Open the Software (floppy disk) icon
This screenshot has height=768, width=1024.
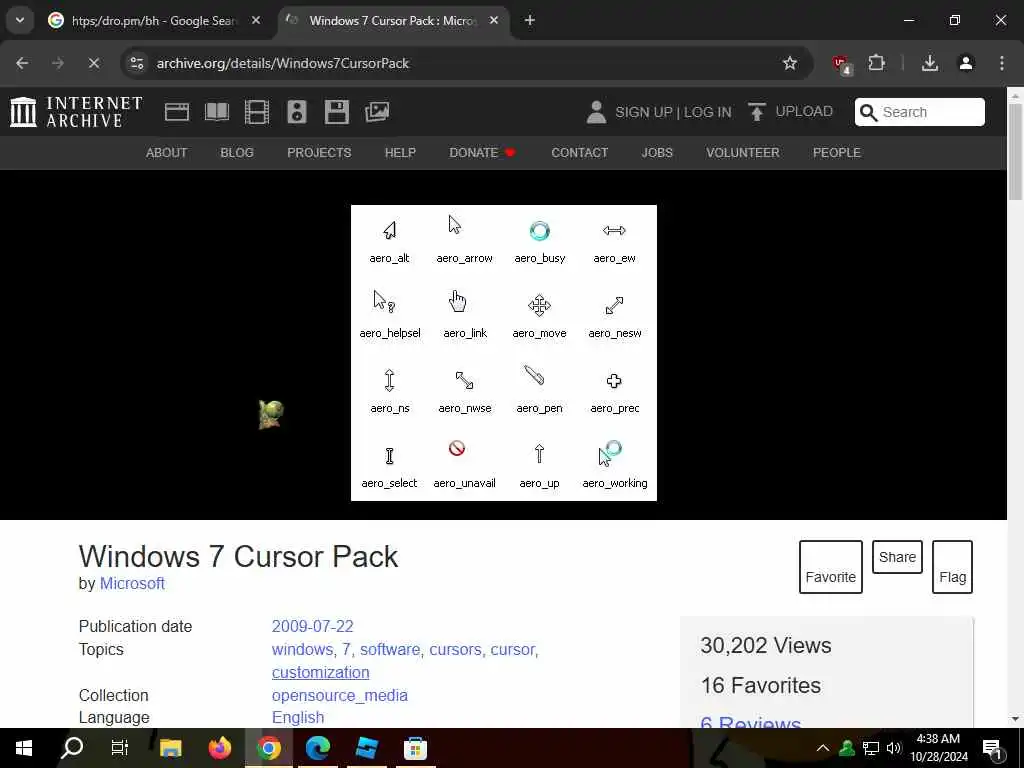coord(337,112)
